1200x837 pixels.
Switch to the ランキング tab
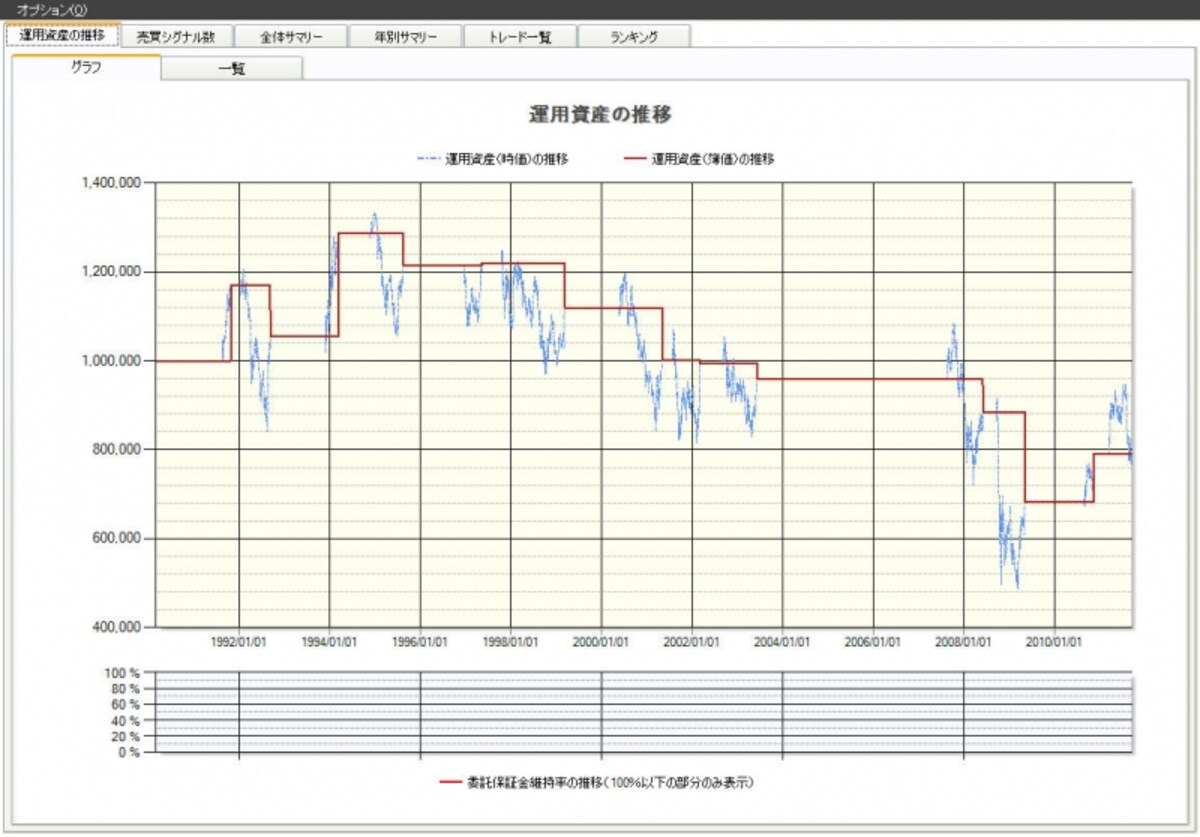pos(634,37)
